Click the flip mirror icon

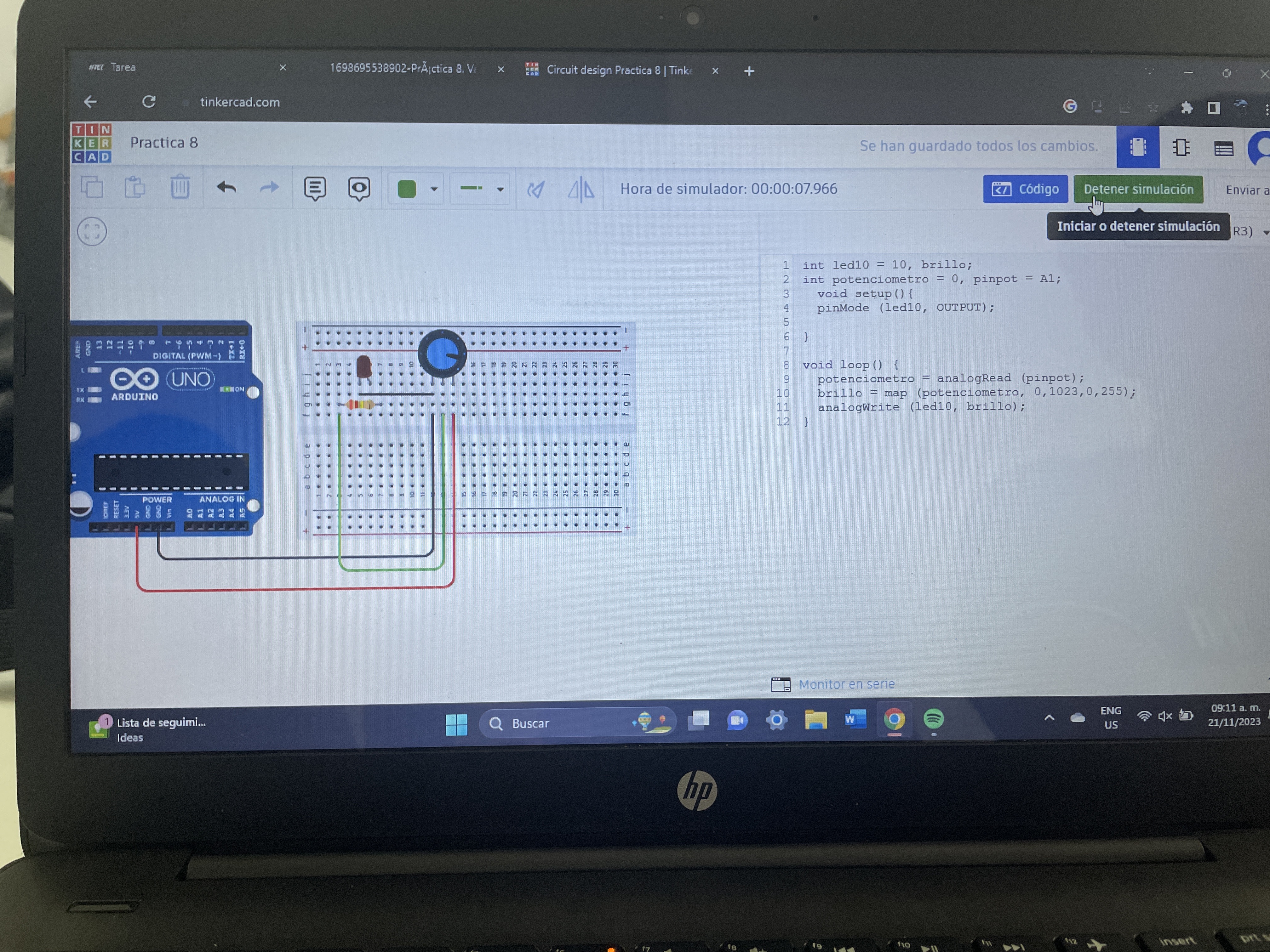click(x=581, y=189)
